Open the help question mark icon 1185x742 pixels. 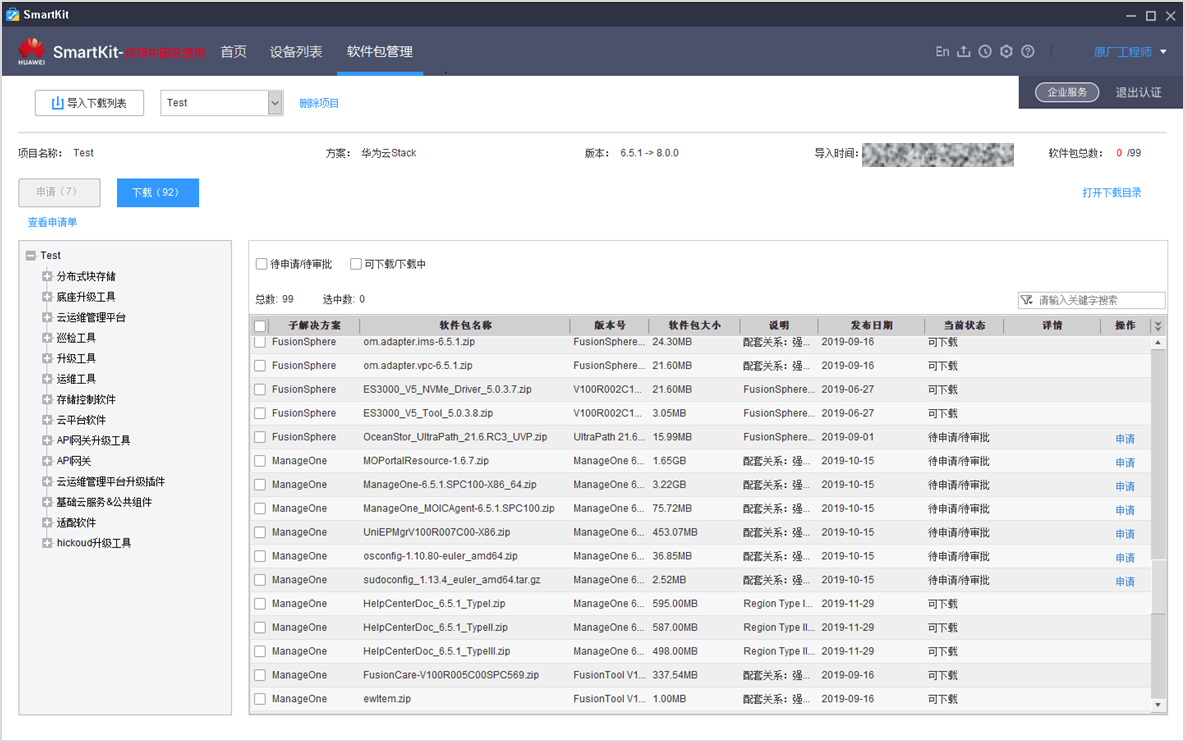1028,51
